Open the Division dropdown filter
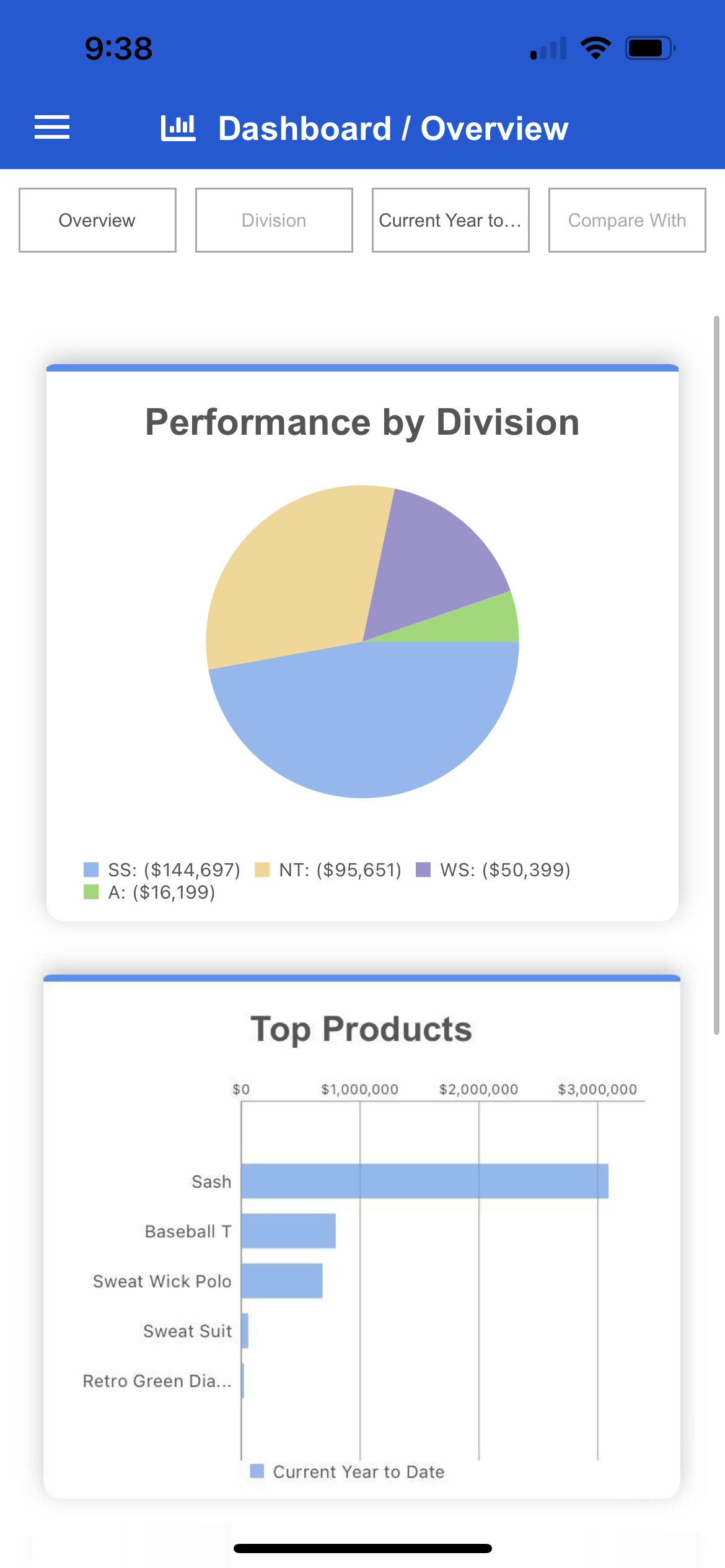725x1568 pixels. point(274,220)
